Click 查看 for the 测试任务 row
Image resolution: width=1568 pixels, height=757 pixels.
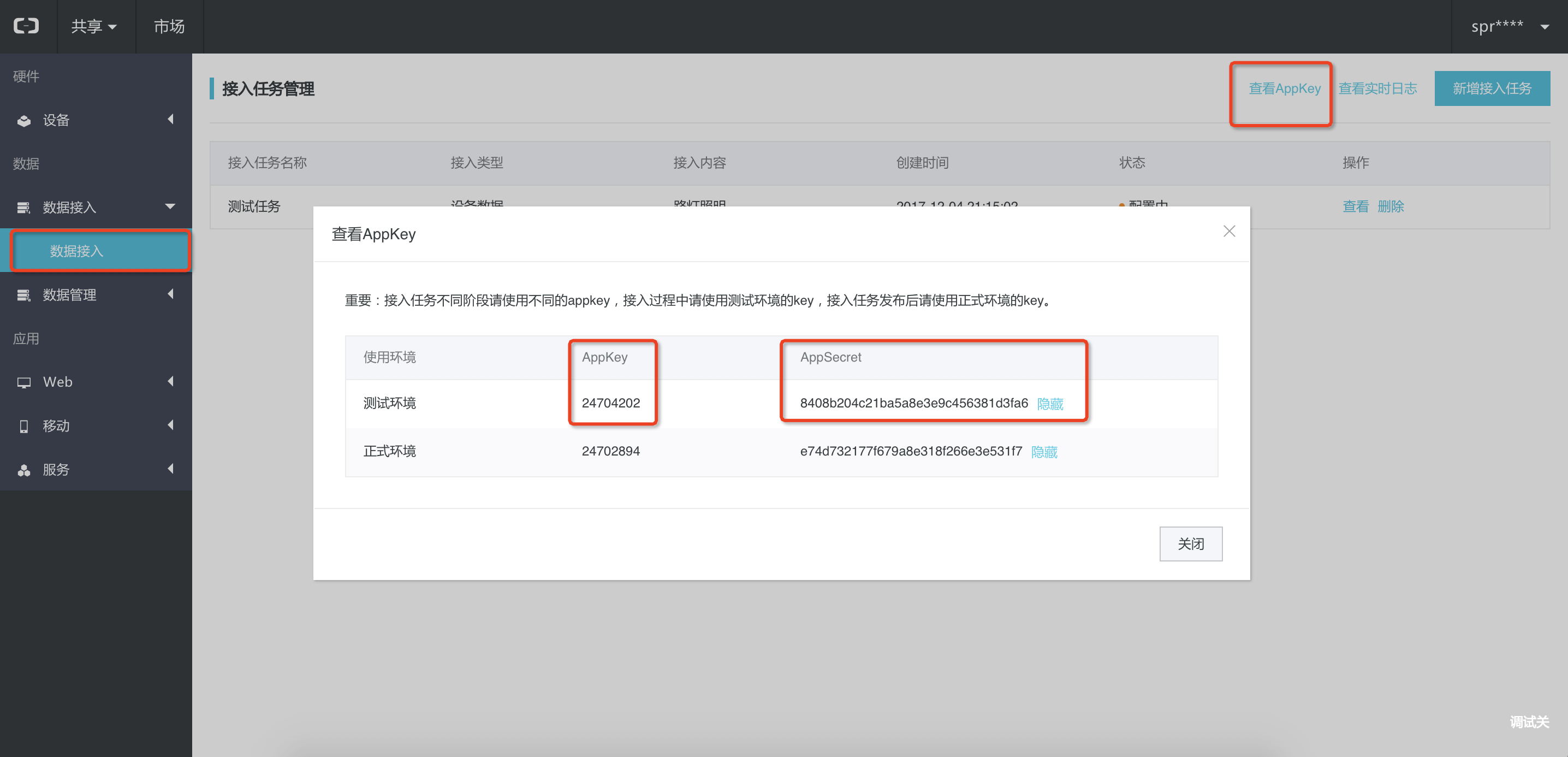click(1356, 206)
